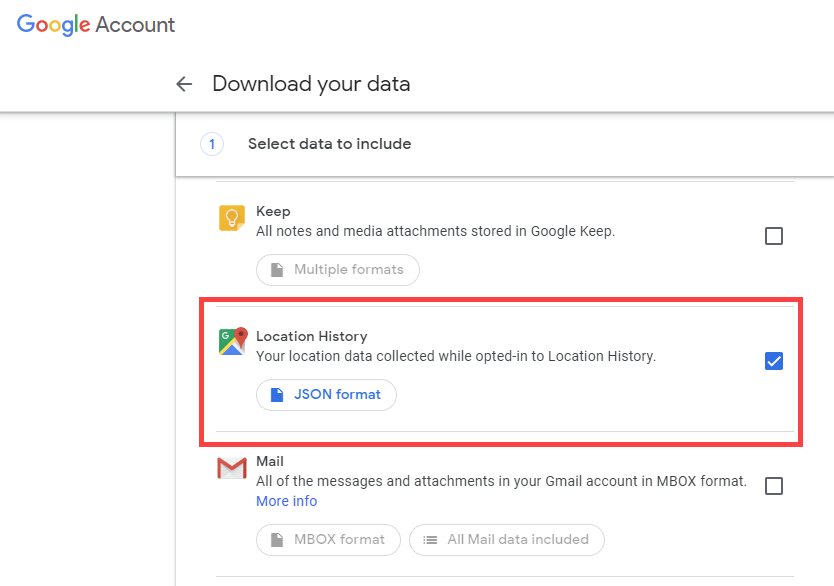Click the red Gmail envelope icon

tap(232, 468)
